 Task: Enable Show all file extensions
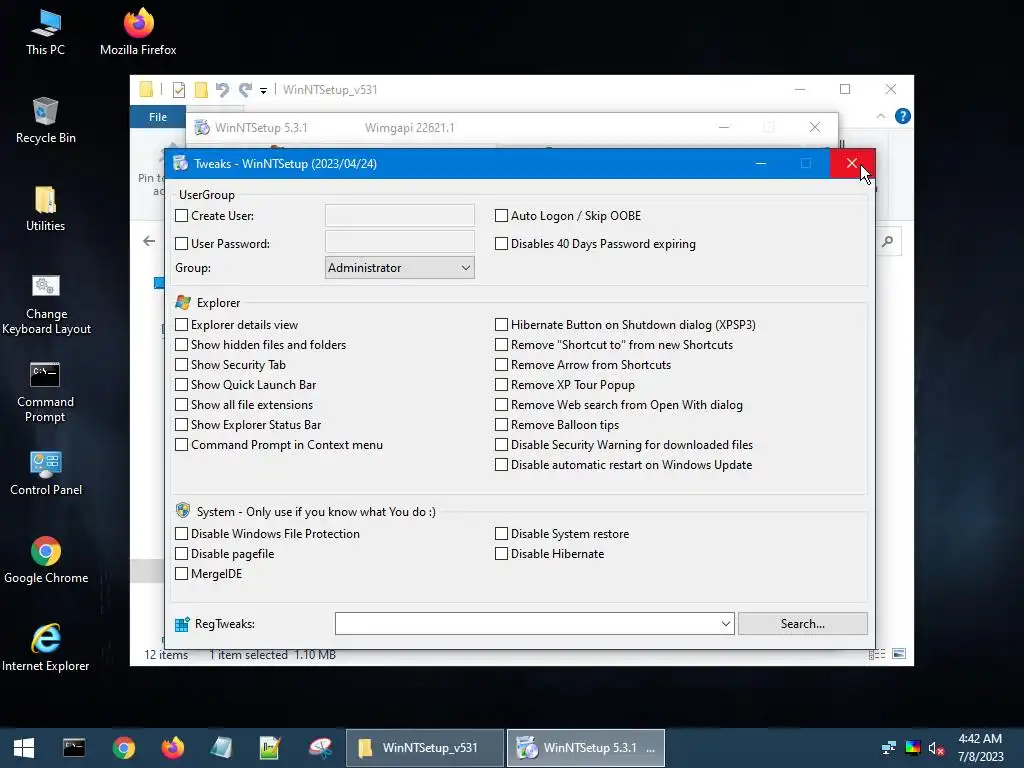182,405
